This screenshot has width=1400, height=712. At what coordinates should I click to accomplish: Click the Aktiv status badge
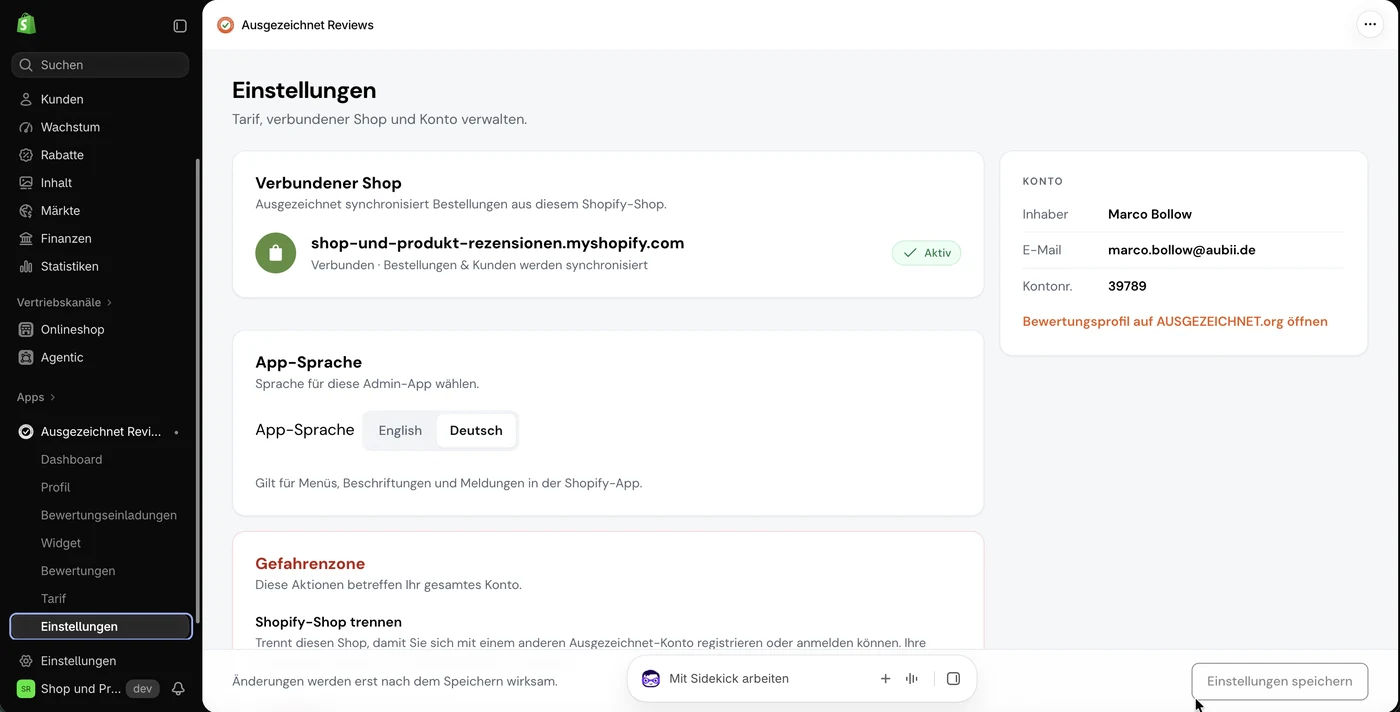tap(926, 253)
